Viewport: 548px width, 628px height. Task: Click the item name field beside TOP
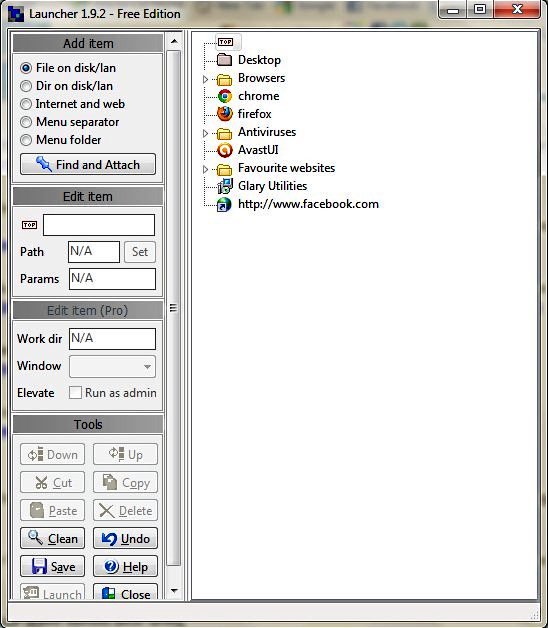tap(99, 225)
